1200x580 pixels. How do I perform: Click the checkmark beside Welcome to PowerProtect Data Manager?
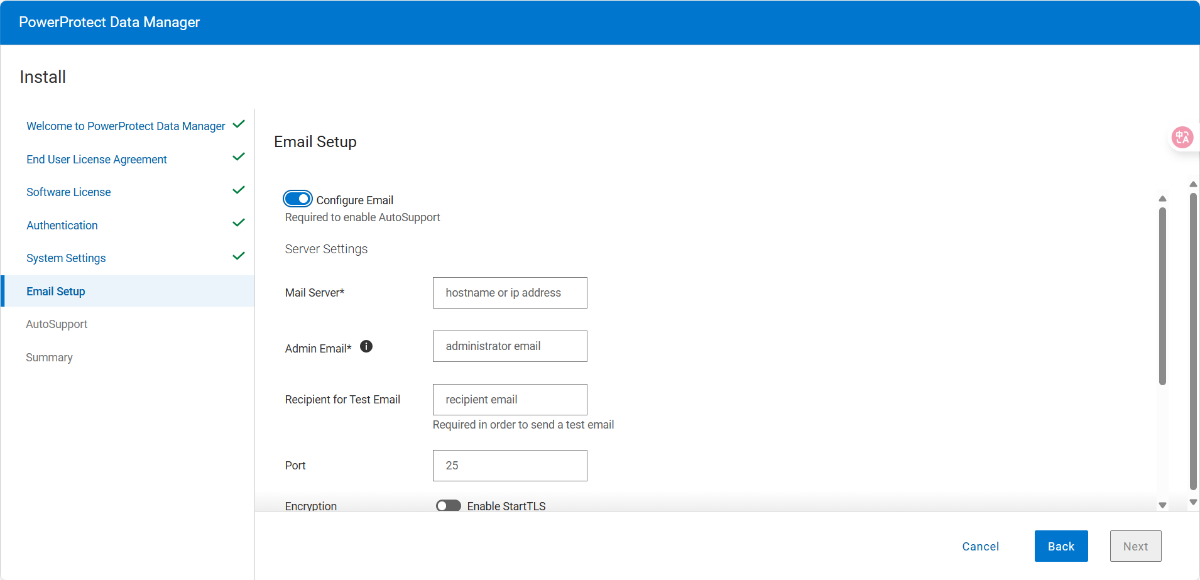click(x=238, y=125)
